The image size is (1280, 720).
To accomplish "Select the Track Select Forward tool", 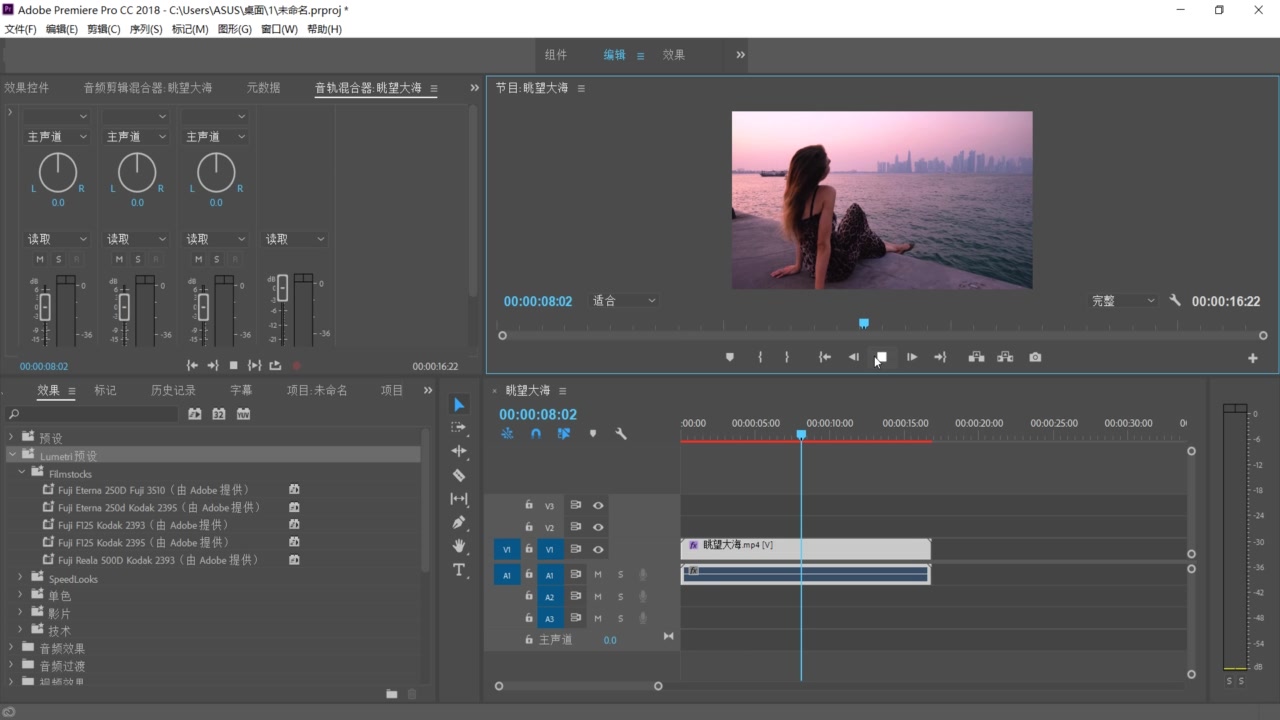I will click(459, 427).
